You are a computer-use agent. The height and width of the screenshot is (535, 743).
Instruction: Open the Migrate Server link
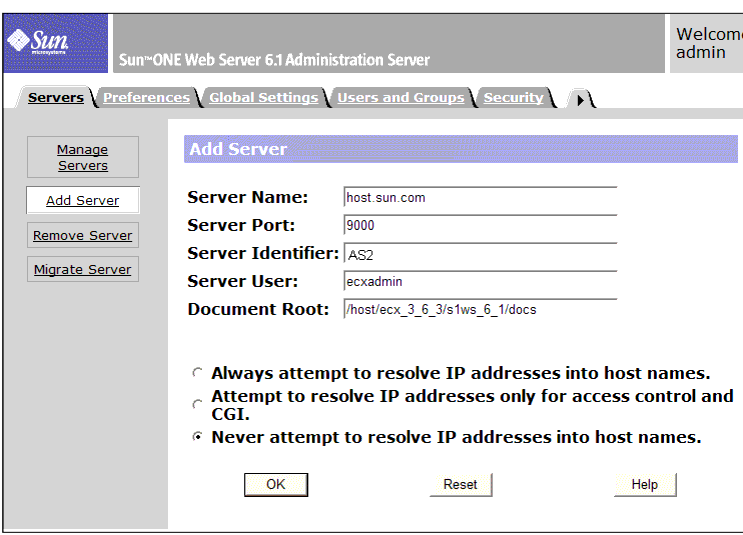coord(83,270)
